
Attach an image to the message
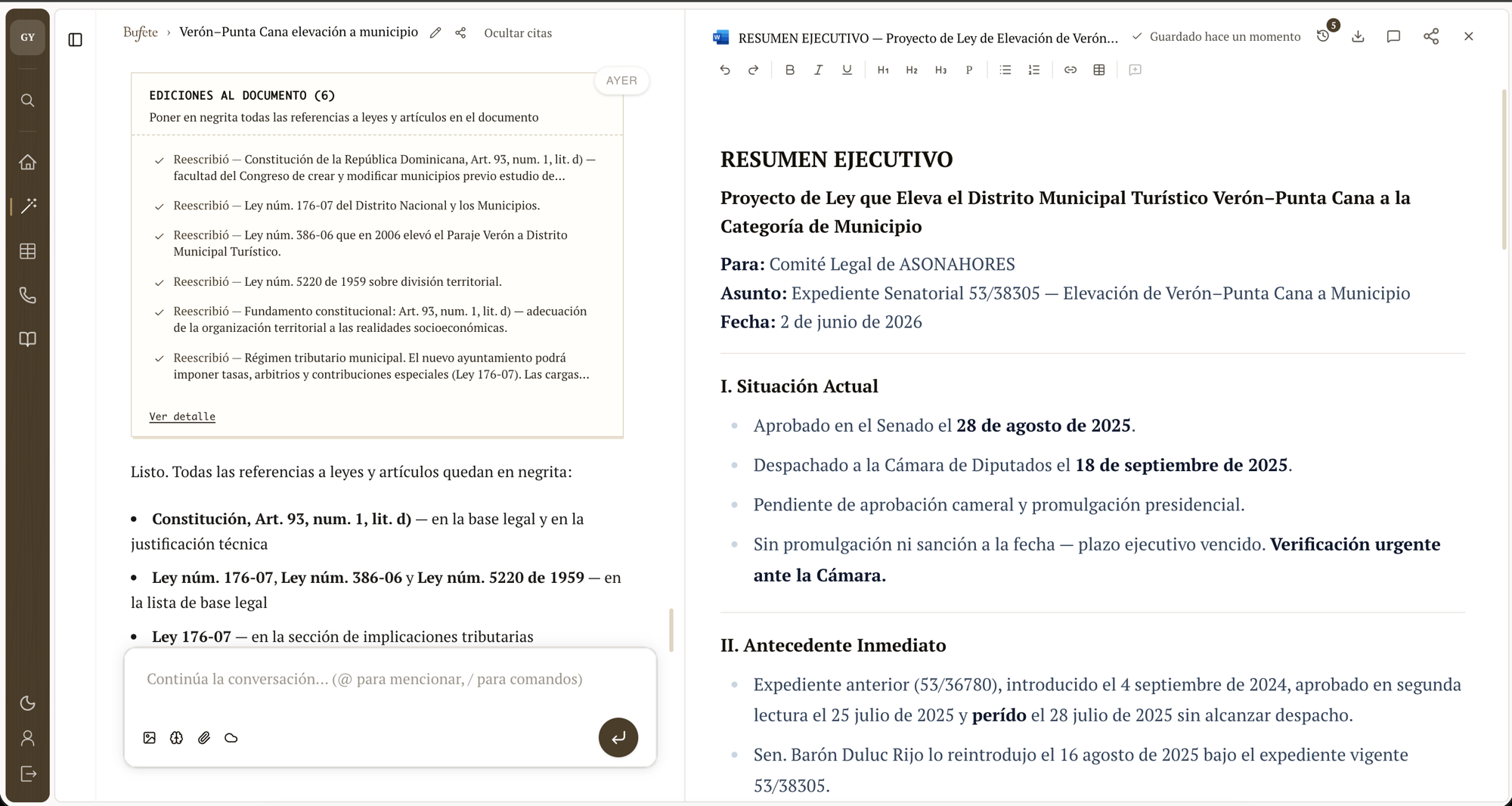[150, 738]
